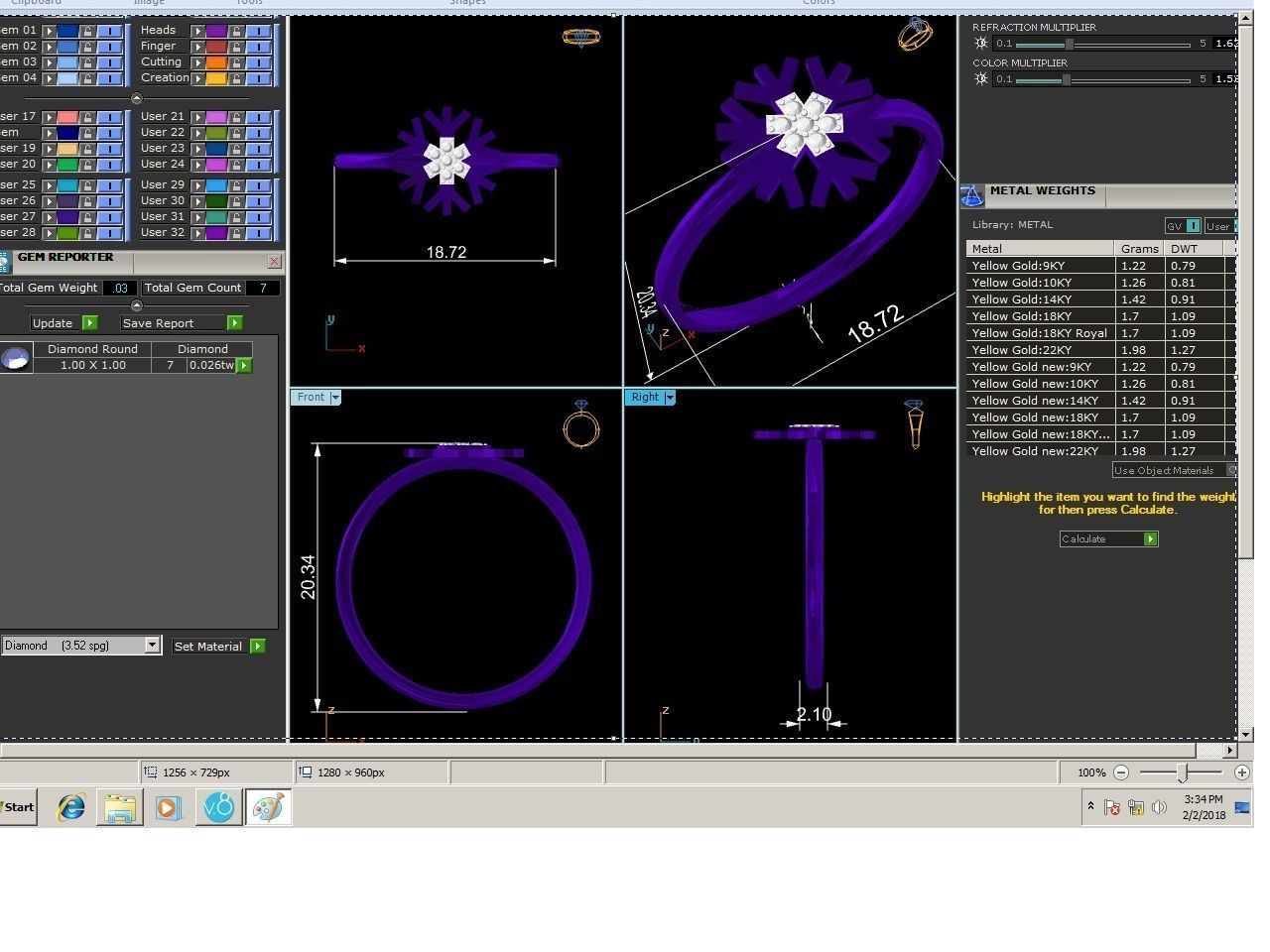The width and height of the screenshot is (1270, 952).
Task: Collapse the layers section with the round arrow
Action: 137,98
